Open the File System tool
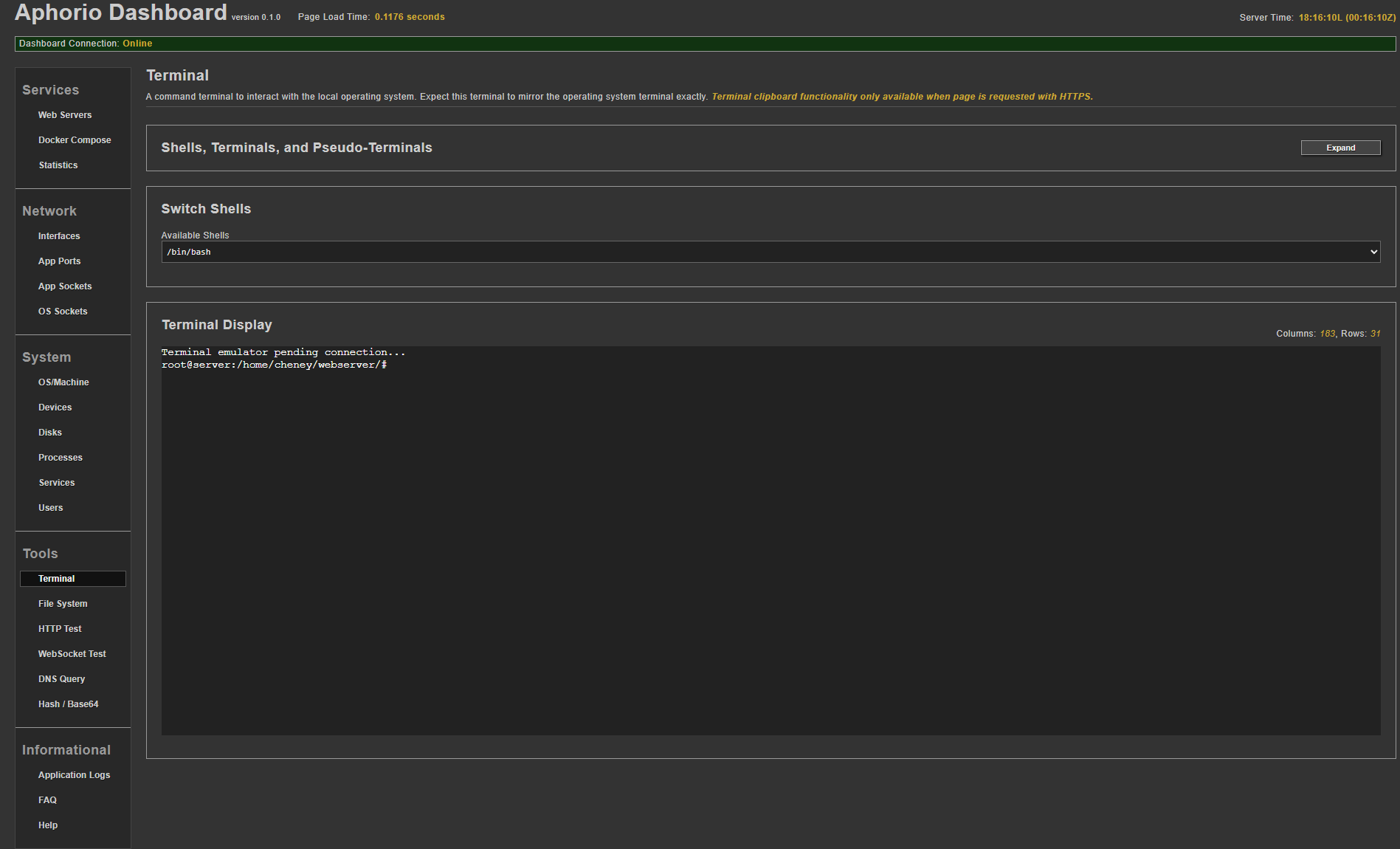 tap(63, 604)
